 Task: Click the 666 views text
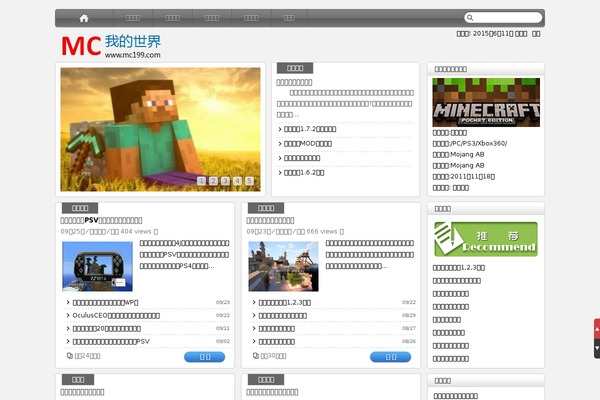point(322,231)
